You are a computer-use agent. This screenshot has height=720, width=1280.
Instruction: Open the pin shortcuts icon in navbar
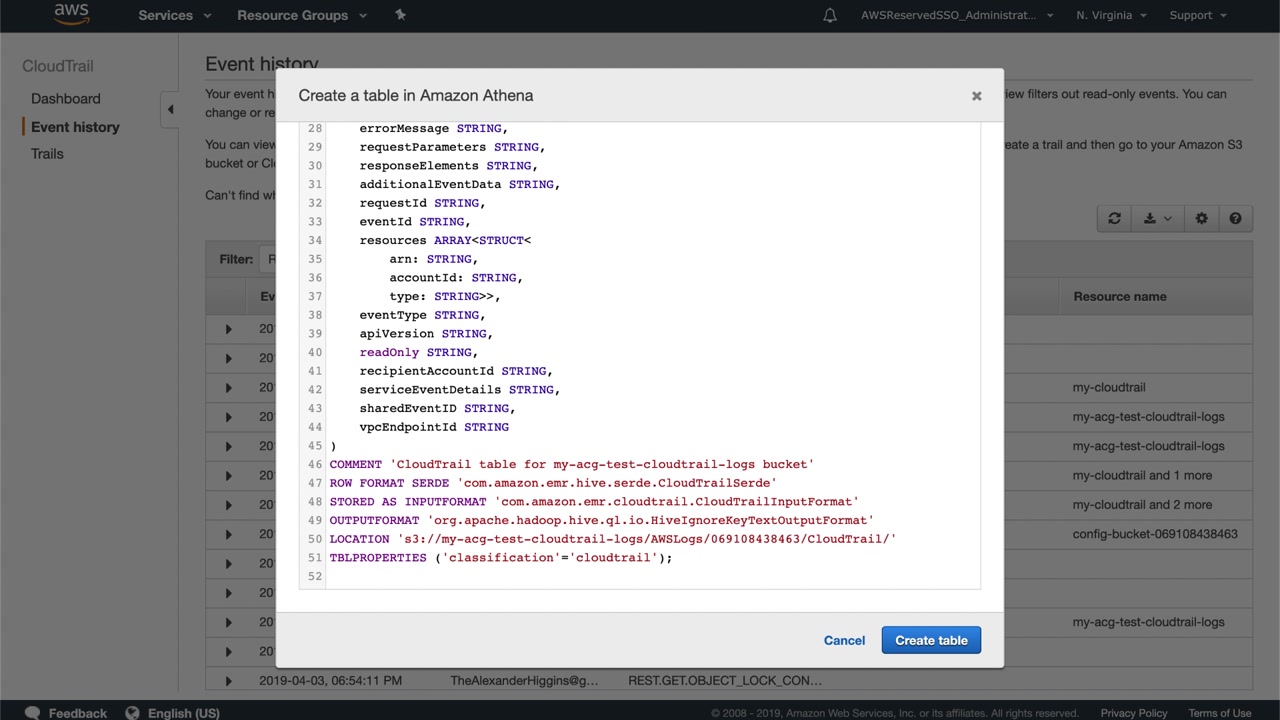coord(401,15)
